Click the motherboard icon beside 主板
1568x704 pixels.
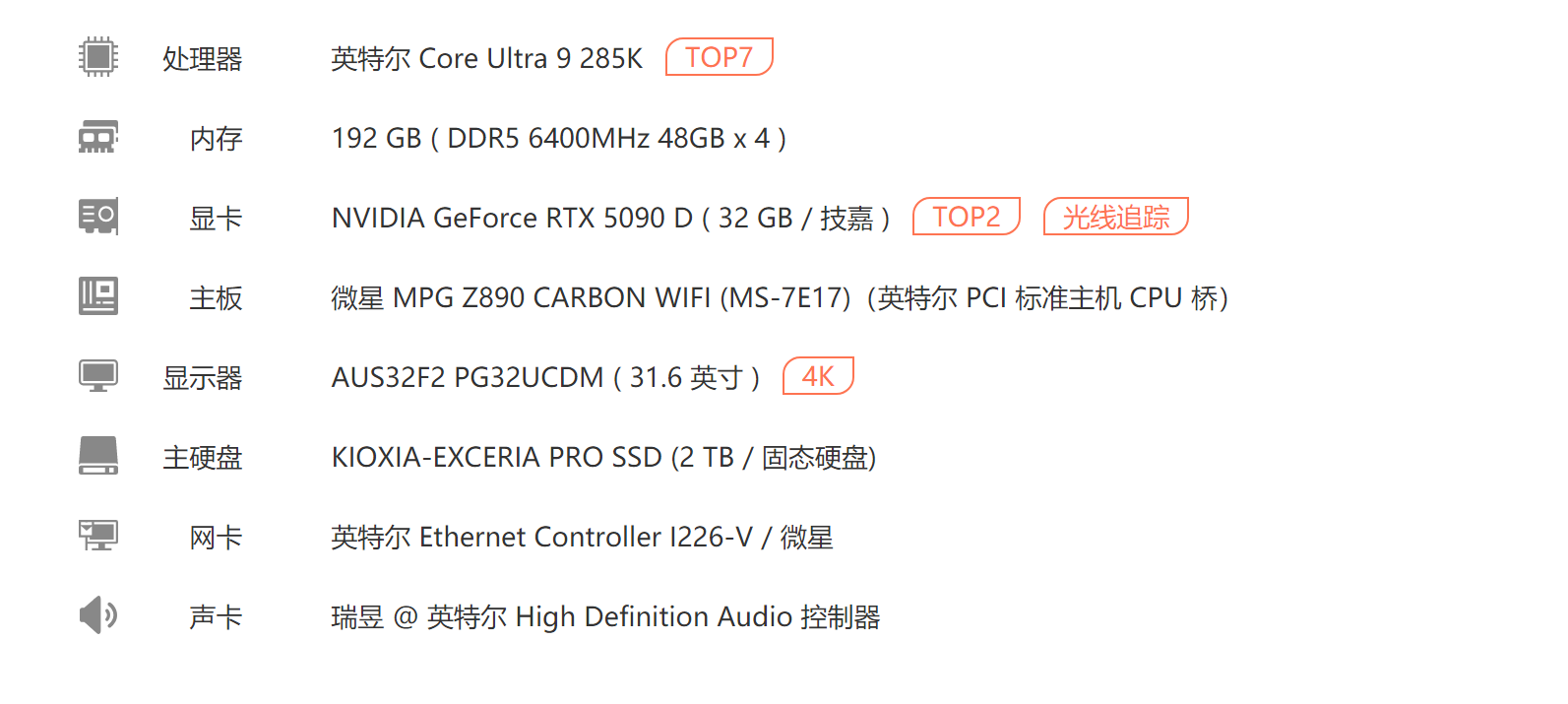pos(97,296)
